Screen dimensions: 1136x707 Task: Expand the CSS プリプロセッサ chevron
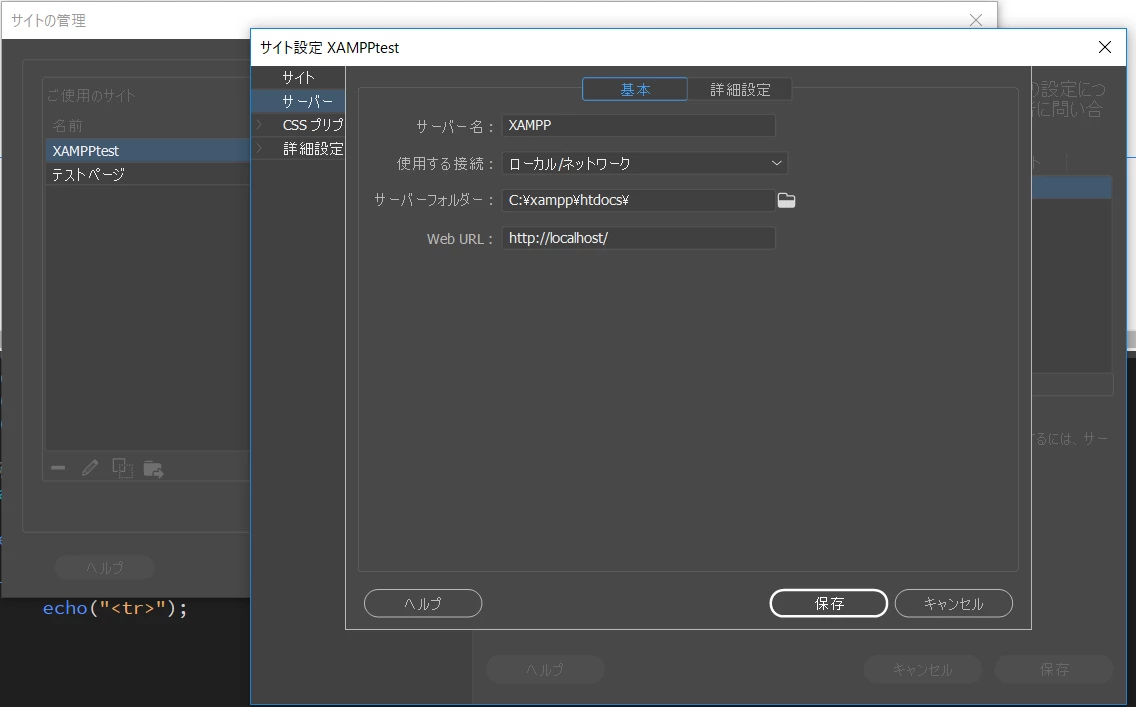pyautogui.click(x=259, y=125)
